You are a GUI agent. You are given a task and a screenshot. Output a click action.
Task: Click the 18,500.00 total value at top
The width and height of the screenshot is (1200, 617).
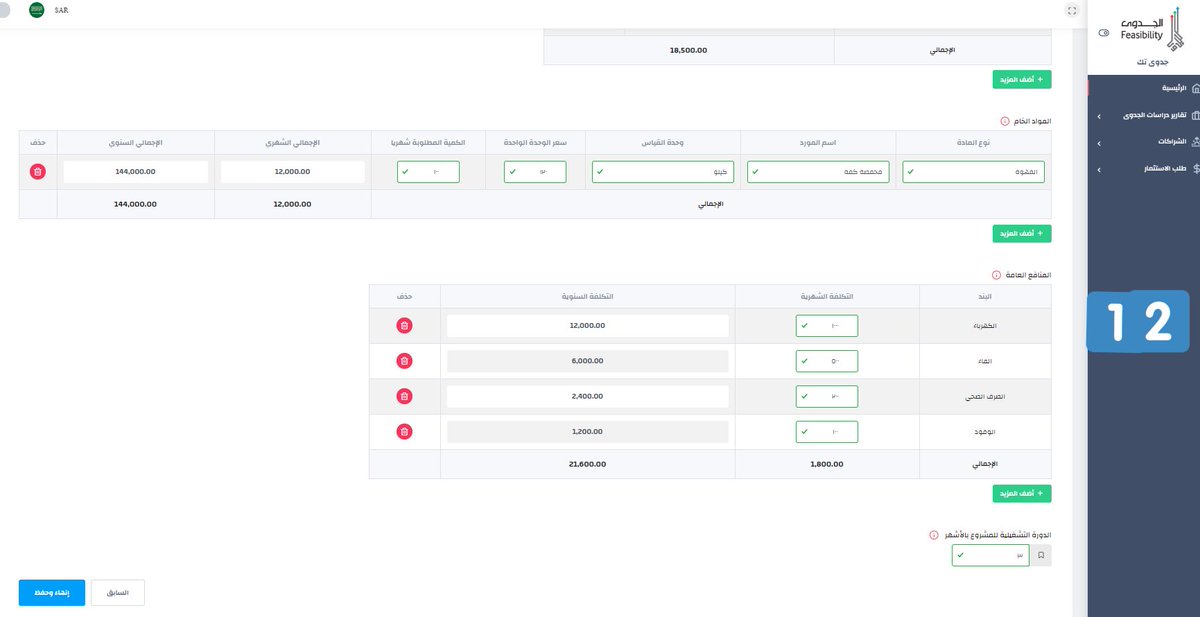click(x=689, y=50)
